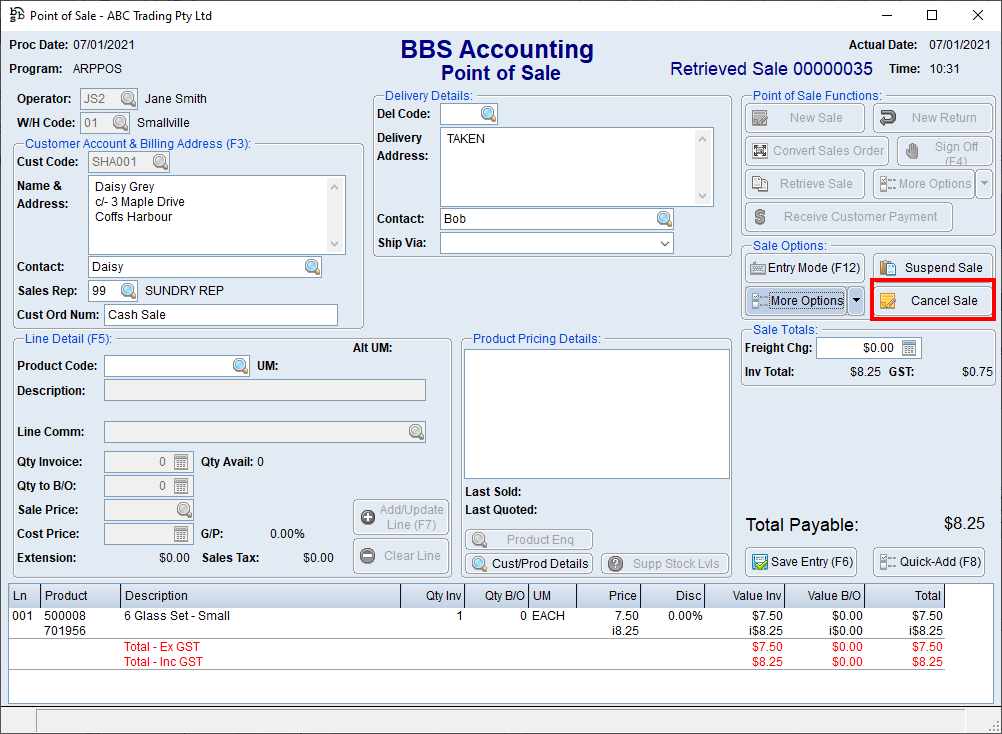Click the Product Code input field
This screenshot has height=734, width=1002.
tap(167, 366)
